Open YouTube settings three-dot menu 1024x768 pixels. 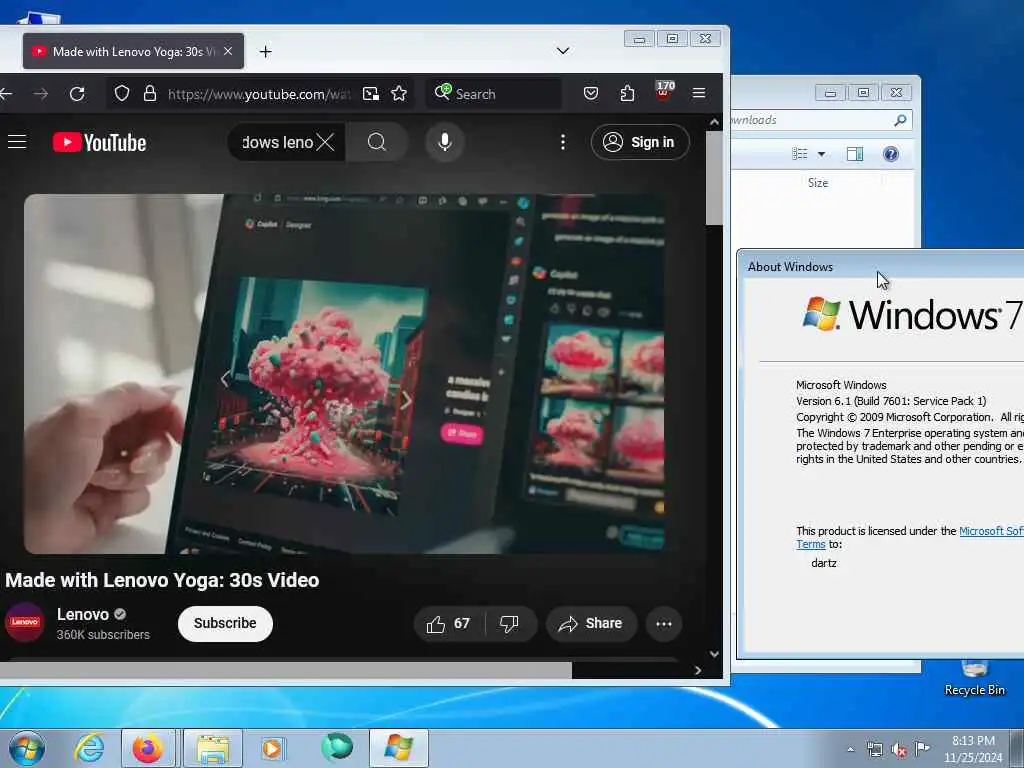563,142
